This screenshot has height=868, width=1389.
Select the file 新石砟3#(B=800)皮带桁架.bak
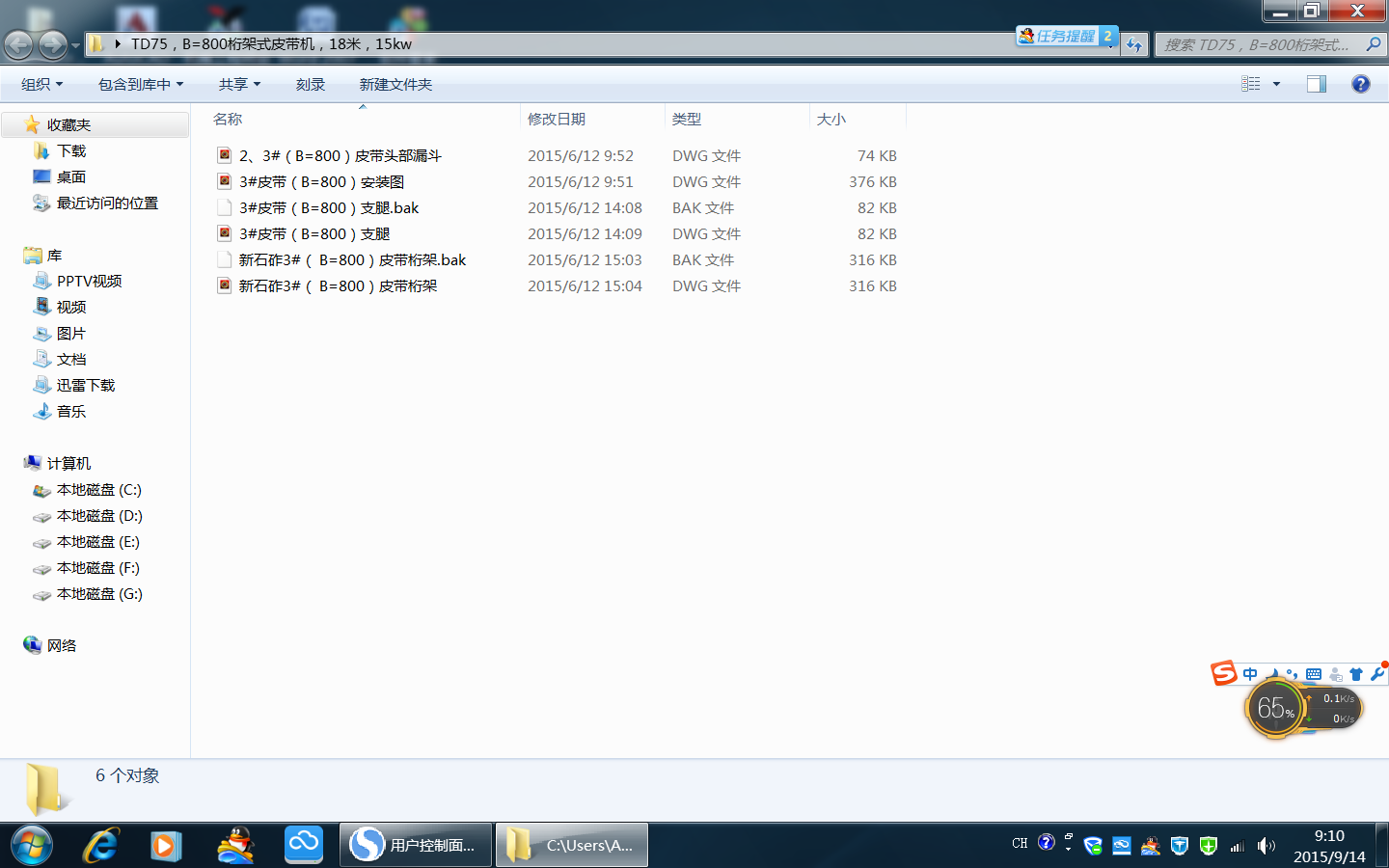click(352, 259)
